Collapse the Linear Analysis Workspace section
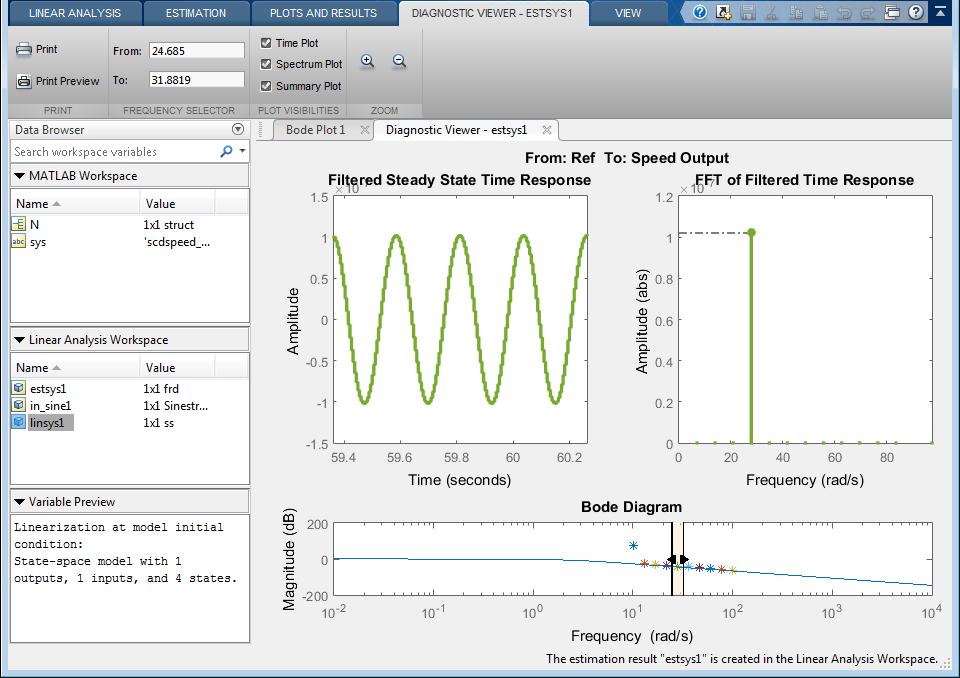 coord(19,340)
